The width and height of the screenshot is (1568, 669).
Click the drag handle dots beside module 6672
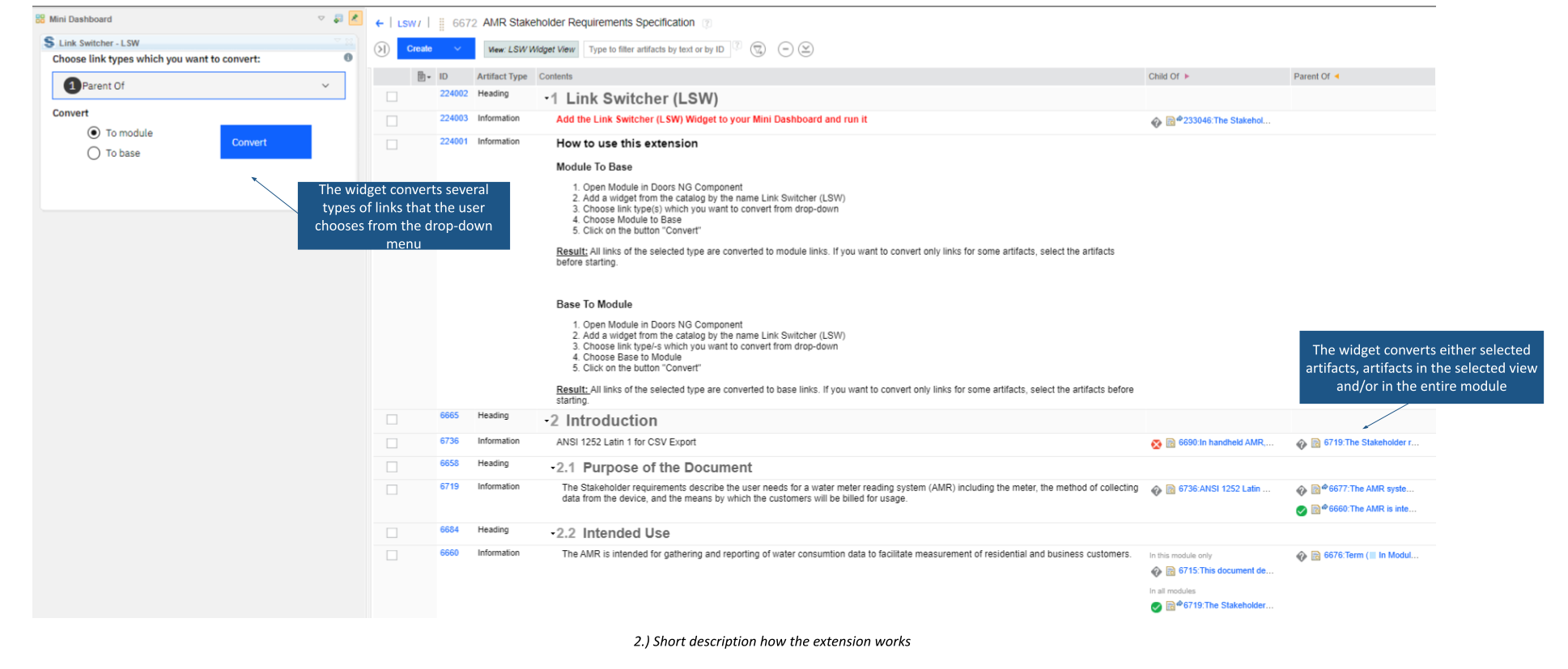pyautogui.click(x=442, y=23)
